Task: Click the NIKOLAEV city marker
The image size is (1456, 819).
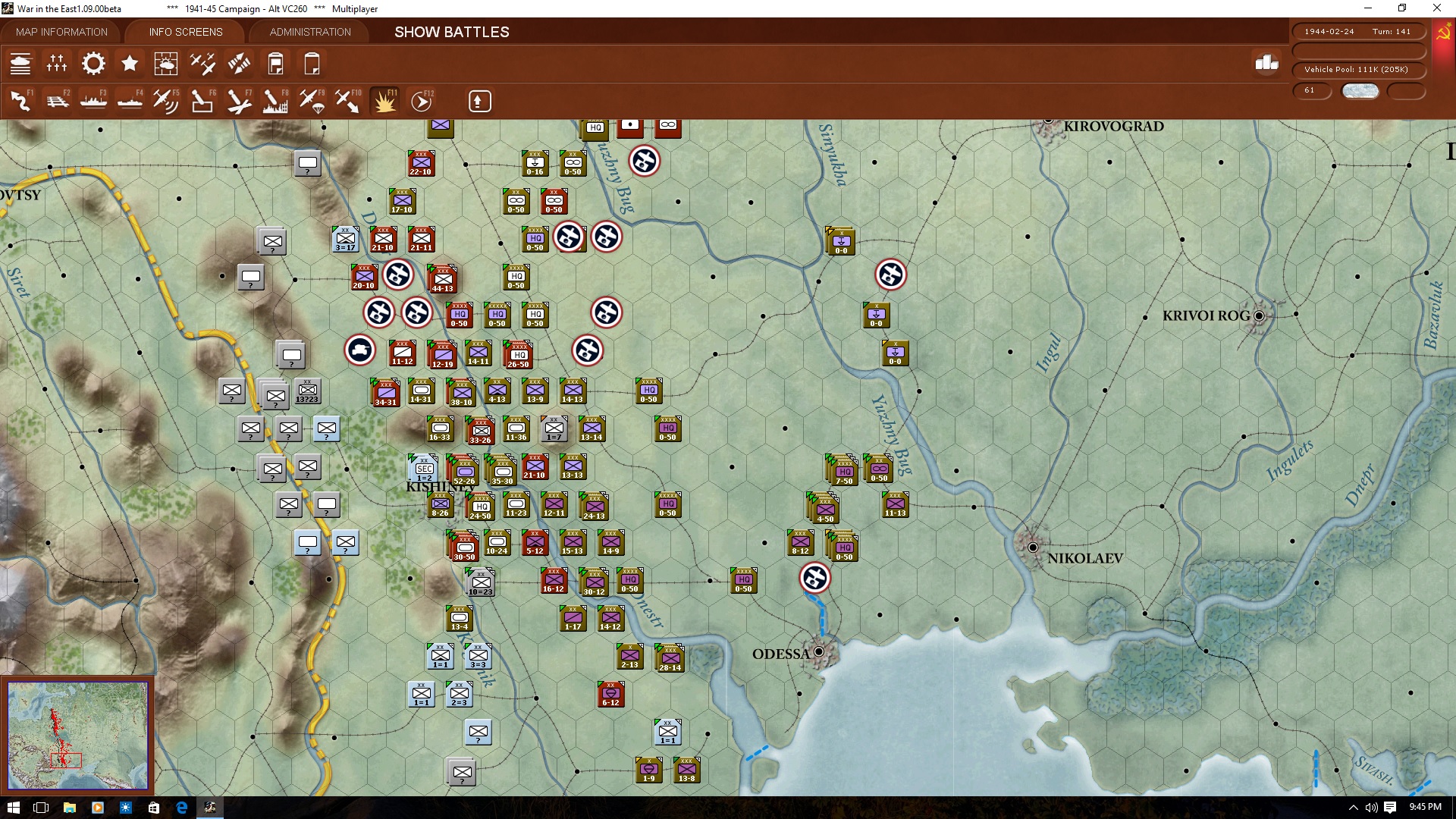Action: 1033,547
